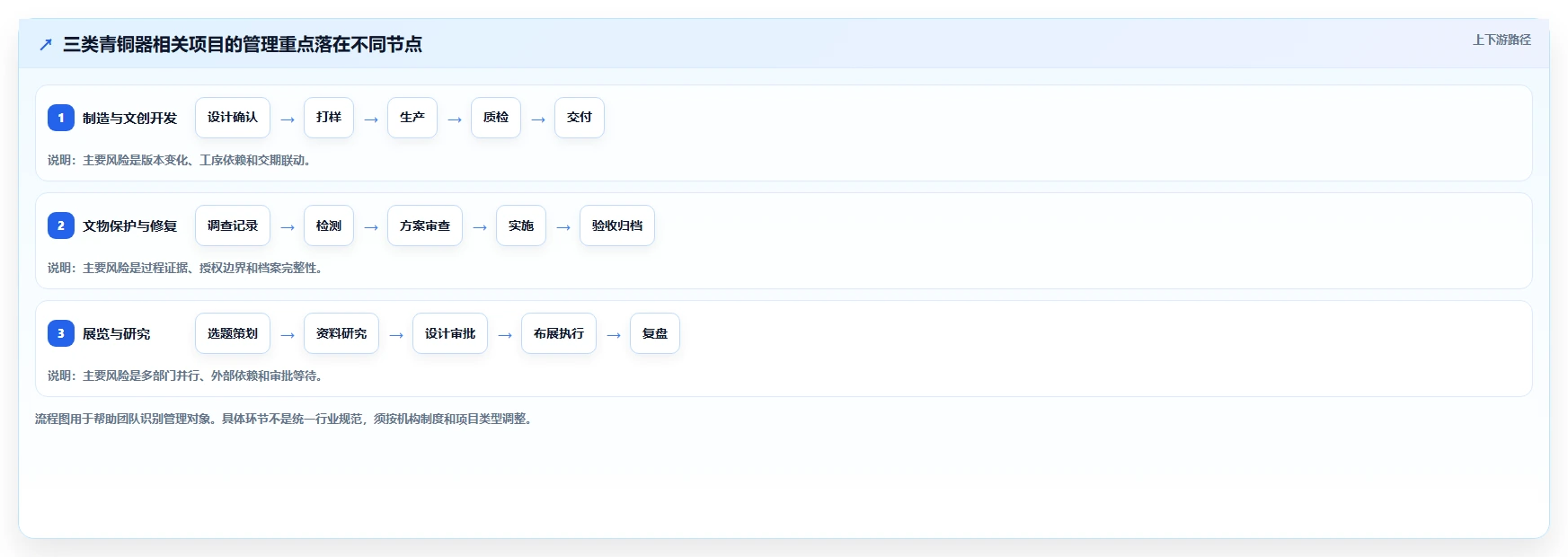The width and height of the screenshot is (1568, 557).
Task: Click the number 1 badge for 制造与文创开发
Action: [x=61, y=118]
